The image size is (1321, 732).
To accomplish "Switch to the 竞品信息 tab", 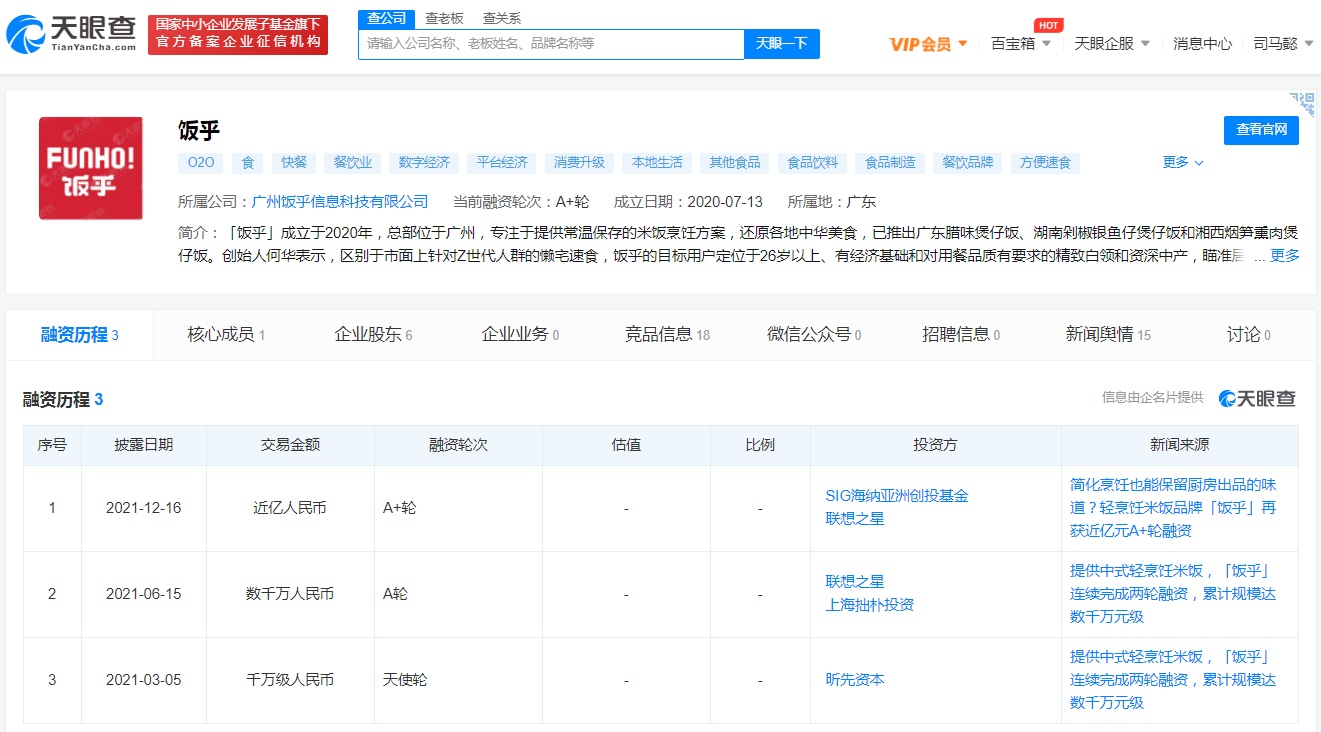I will pyautogui.click(x=667, y=335).
